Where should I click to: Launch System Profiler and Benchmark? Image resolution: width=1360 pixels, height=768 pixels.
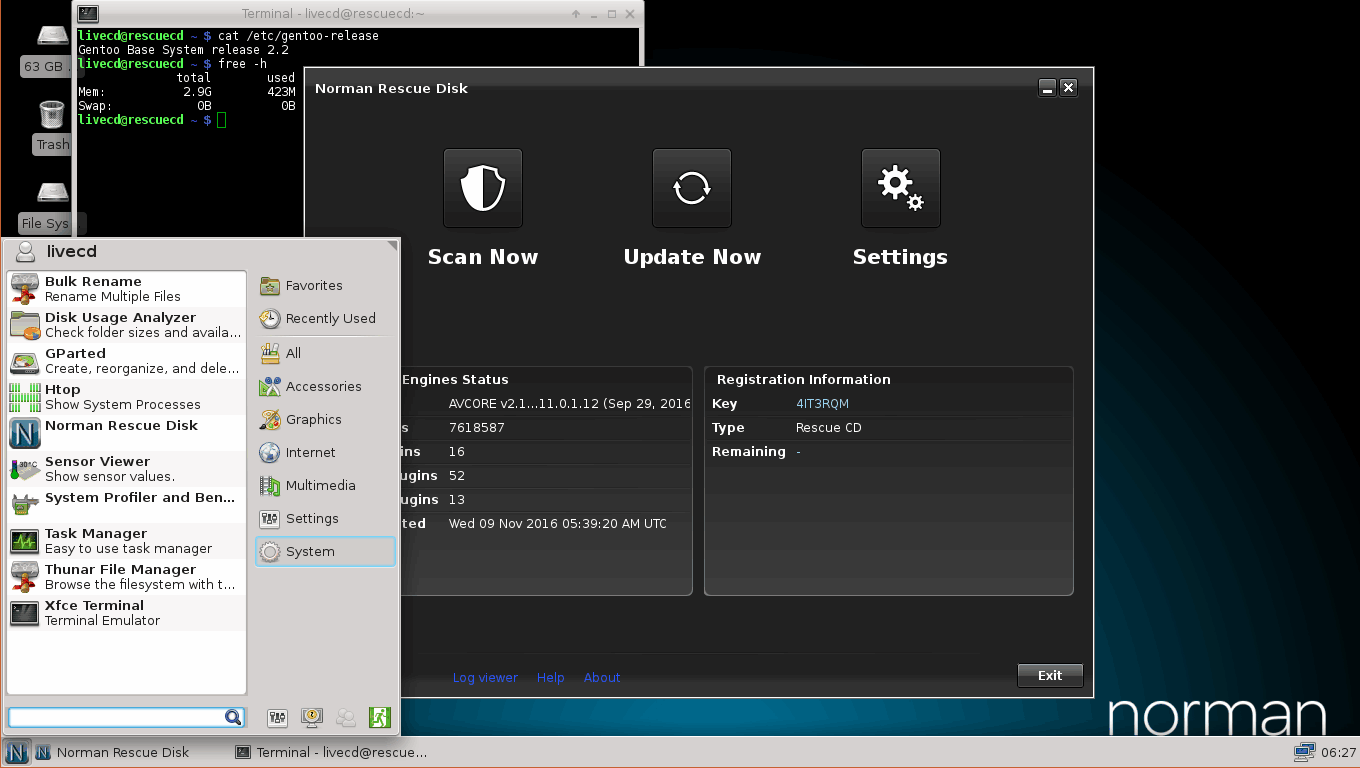[126, 505]
